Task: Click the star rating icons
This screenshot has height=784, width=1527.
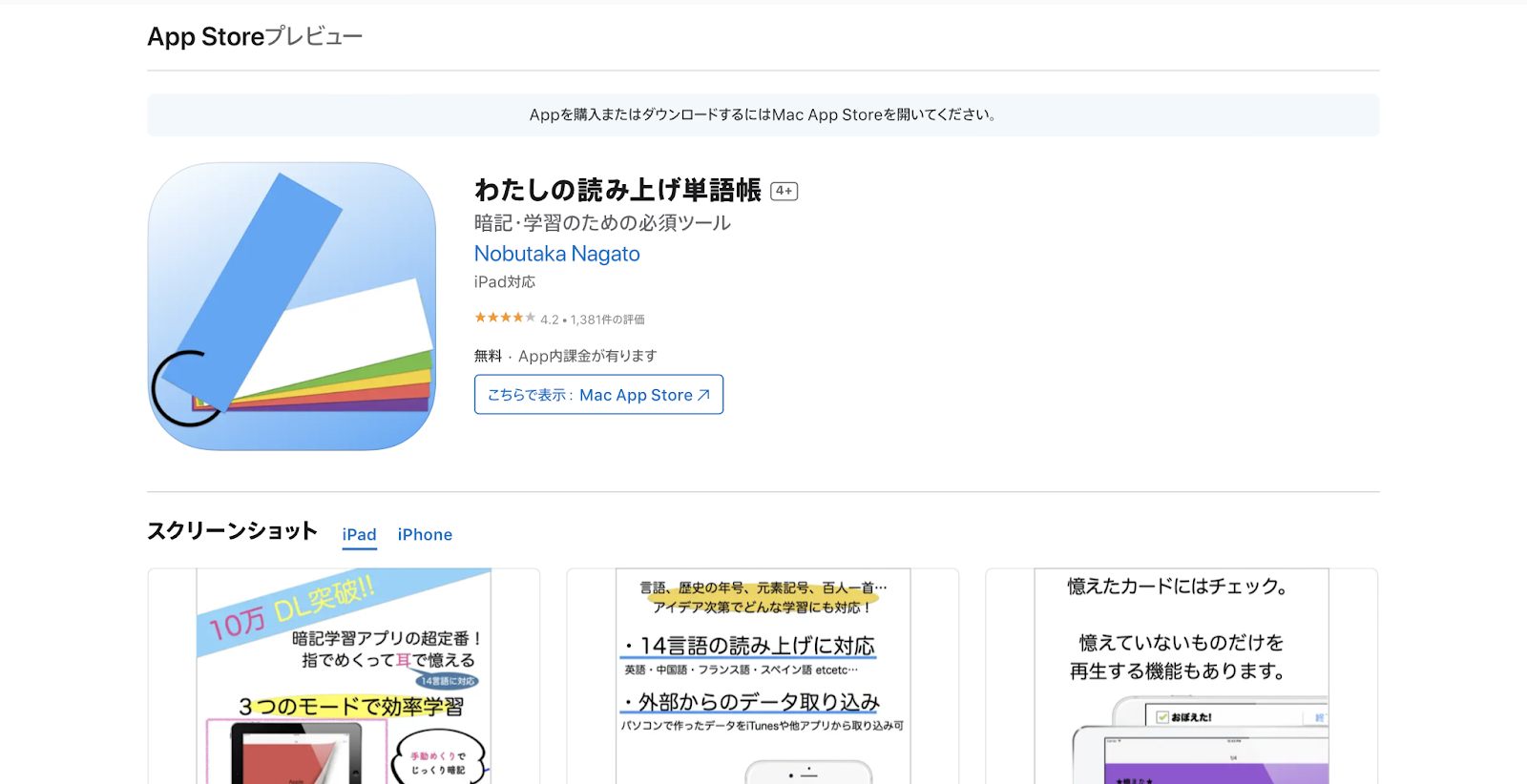Action: tap(505, 318)
